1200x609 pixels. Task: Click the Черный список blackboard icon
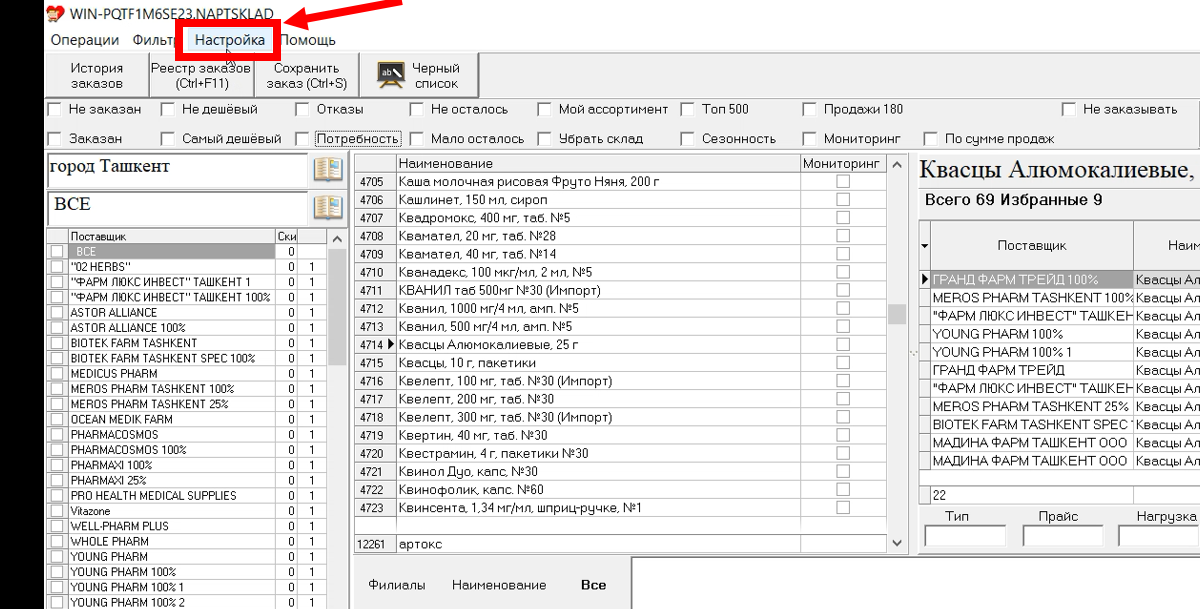pyautogui.click(x=391, y=75)
